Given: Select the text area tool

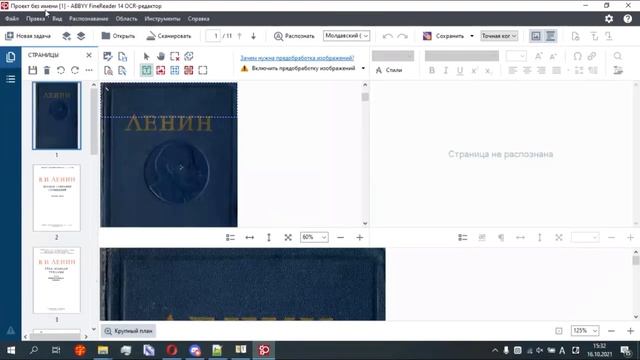Looking at the screenshot, I should 147,70.
